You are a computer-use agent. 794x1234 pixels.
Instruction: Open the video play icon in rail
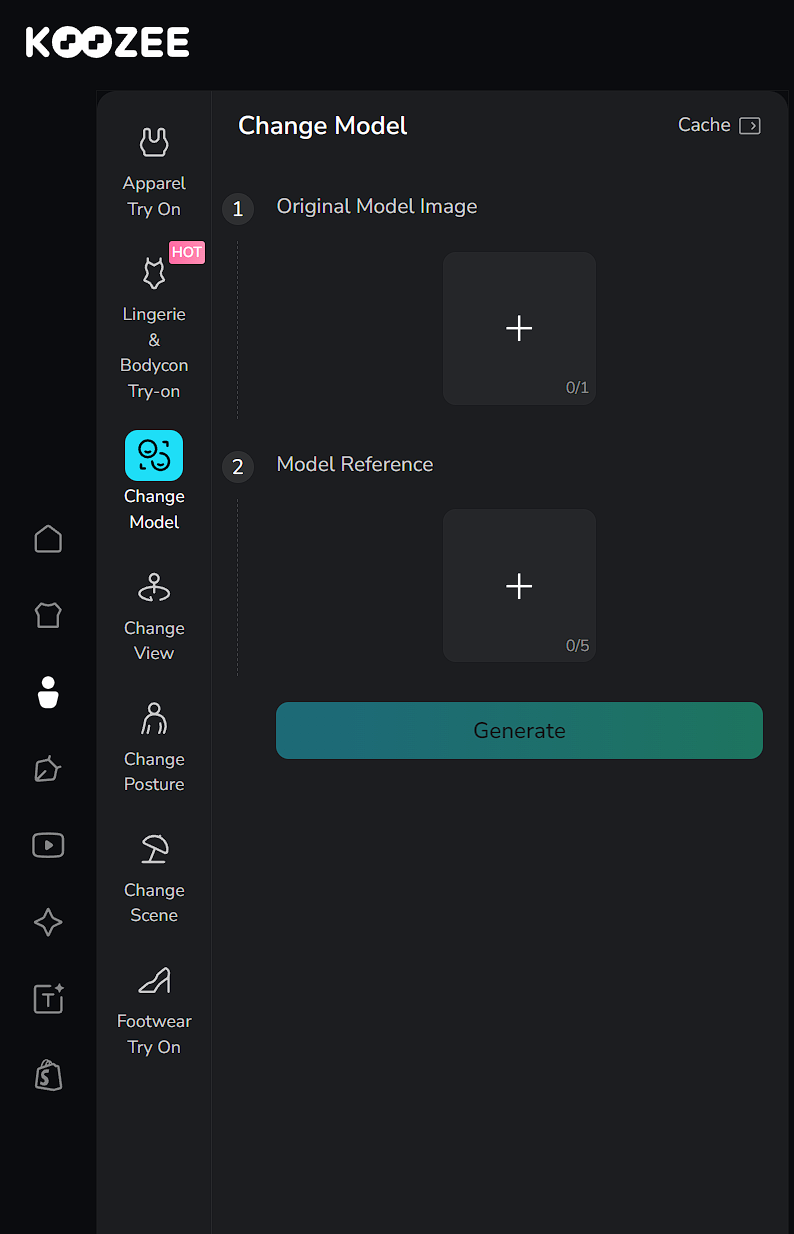48,845
